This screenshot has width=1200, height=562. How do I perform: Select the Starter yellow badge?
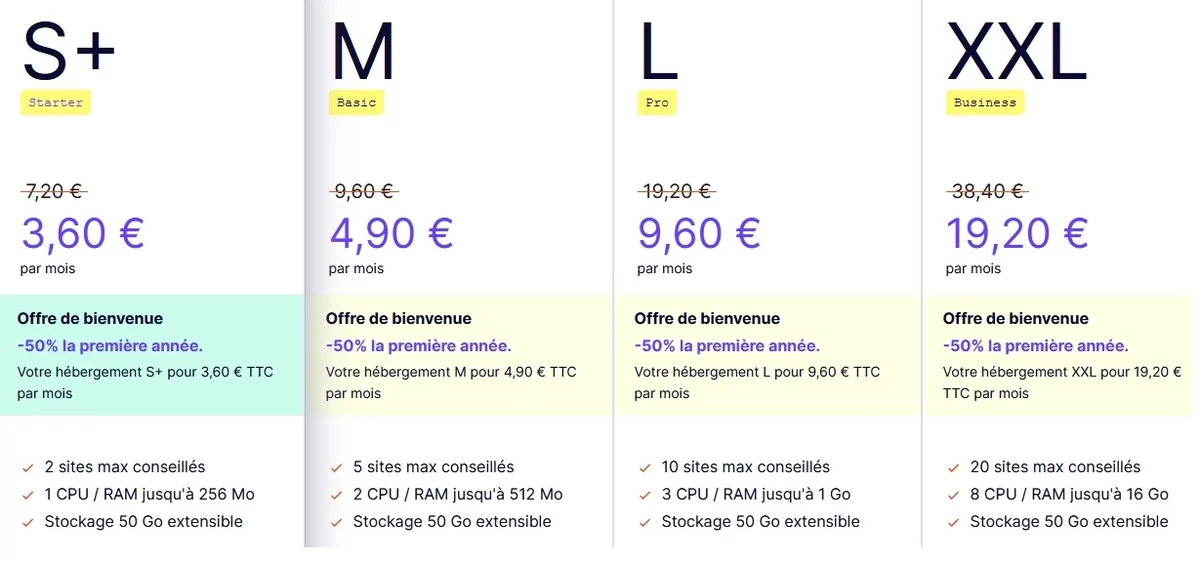tap(55, 102)
